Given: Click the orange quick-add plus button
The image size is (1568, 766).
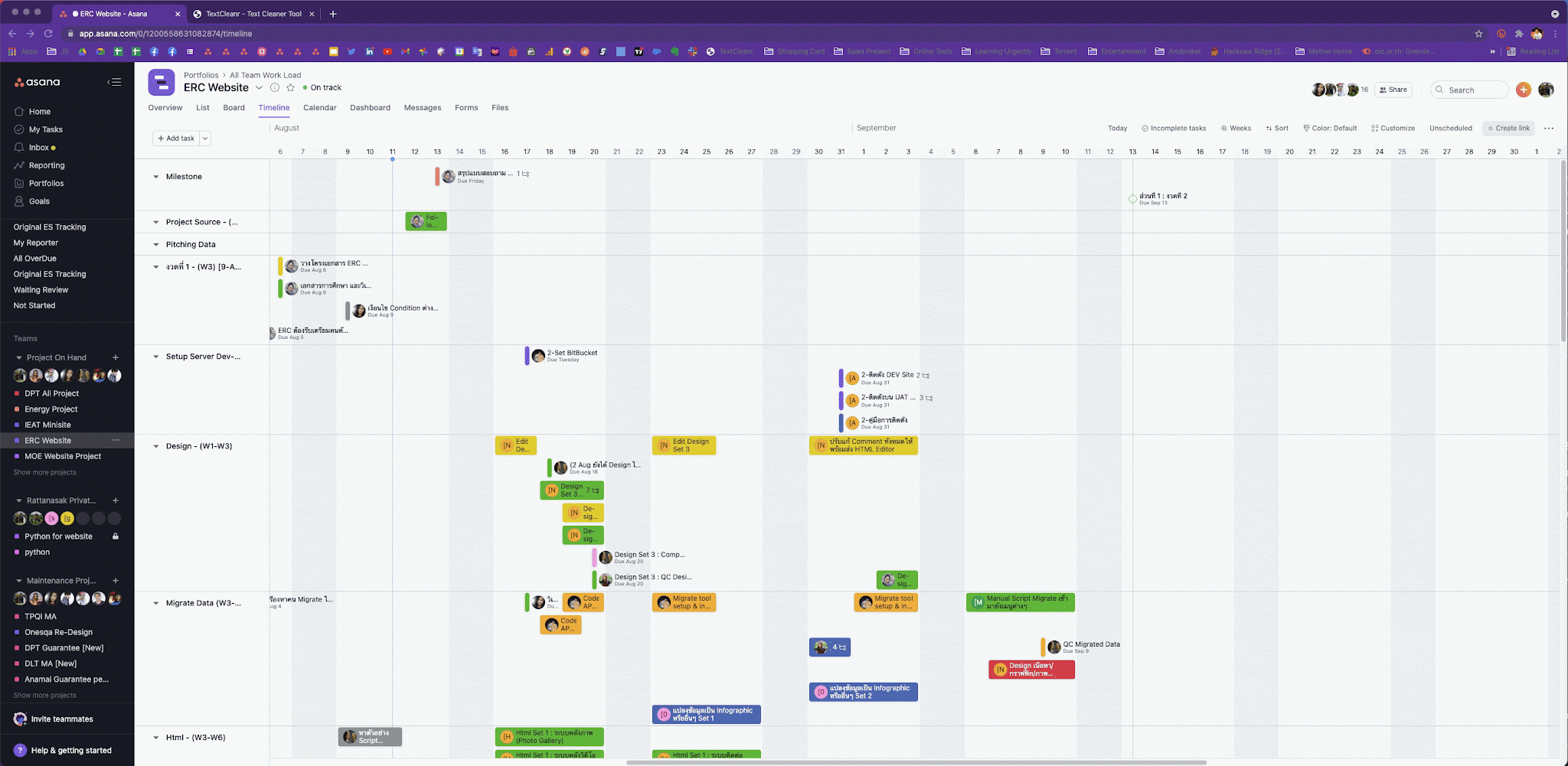Looking at the screenshot, I should click(1524, 90).
